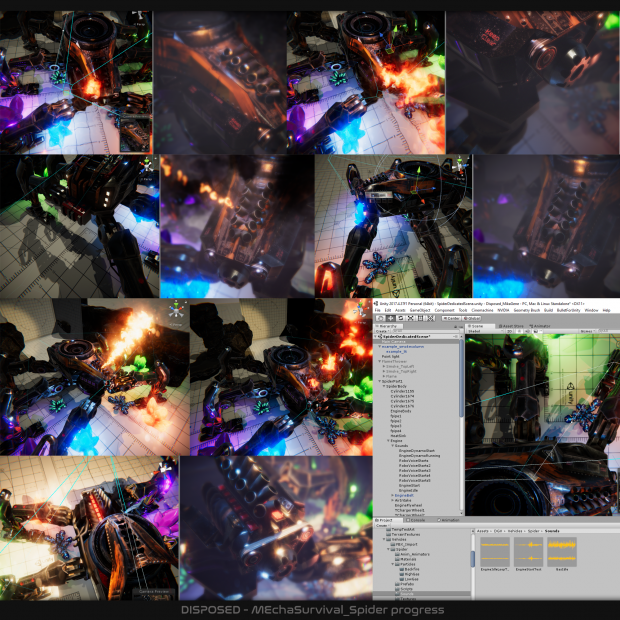Open the Edit menu
The height and width of the screenshot is (620, 620).
(388, 310)
